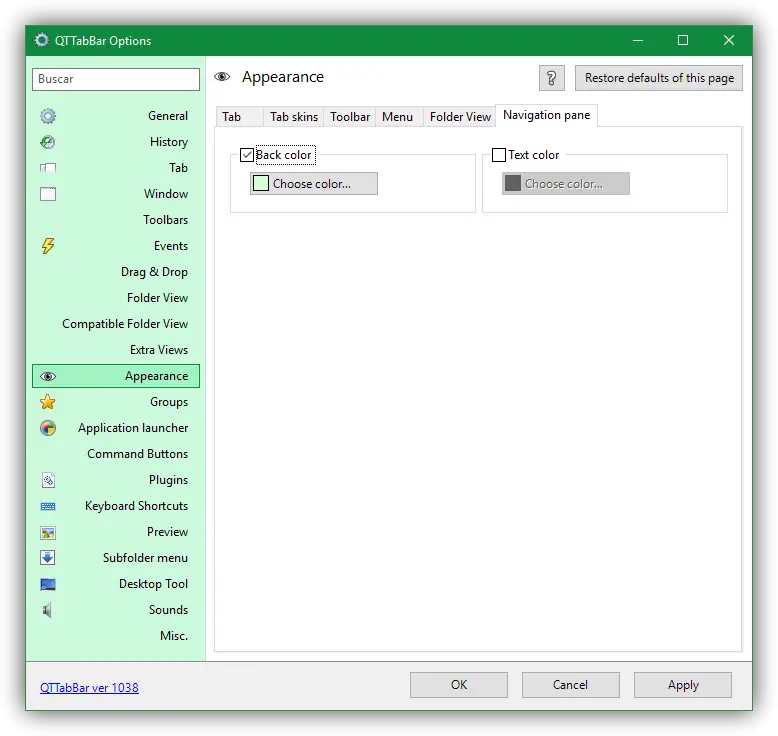
Task: Click the Apply button
Action: coord(683,685)
